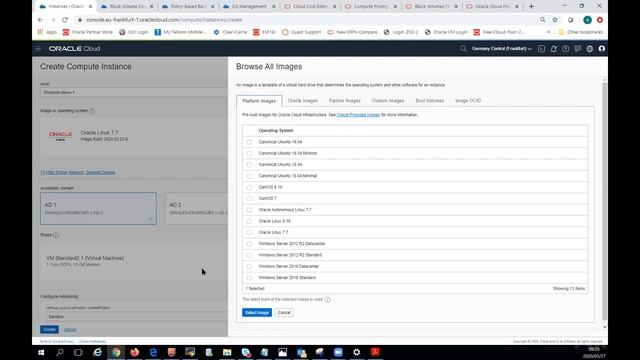Open virtual cloud network compartment dropdown
This screenshot has width=640, height=360.
pos(137,317)
